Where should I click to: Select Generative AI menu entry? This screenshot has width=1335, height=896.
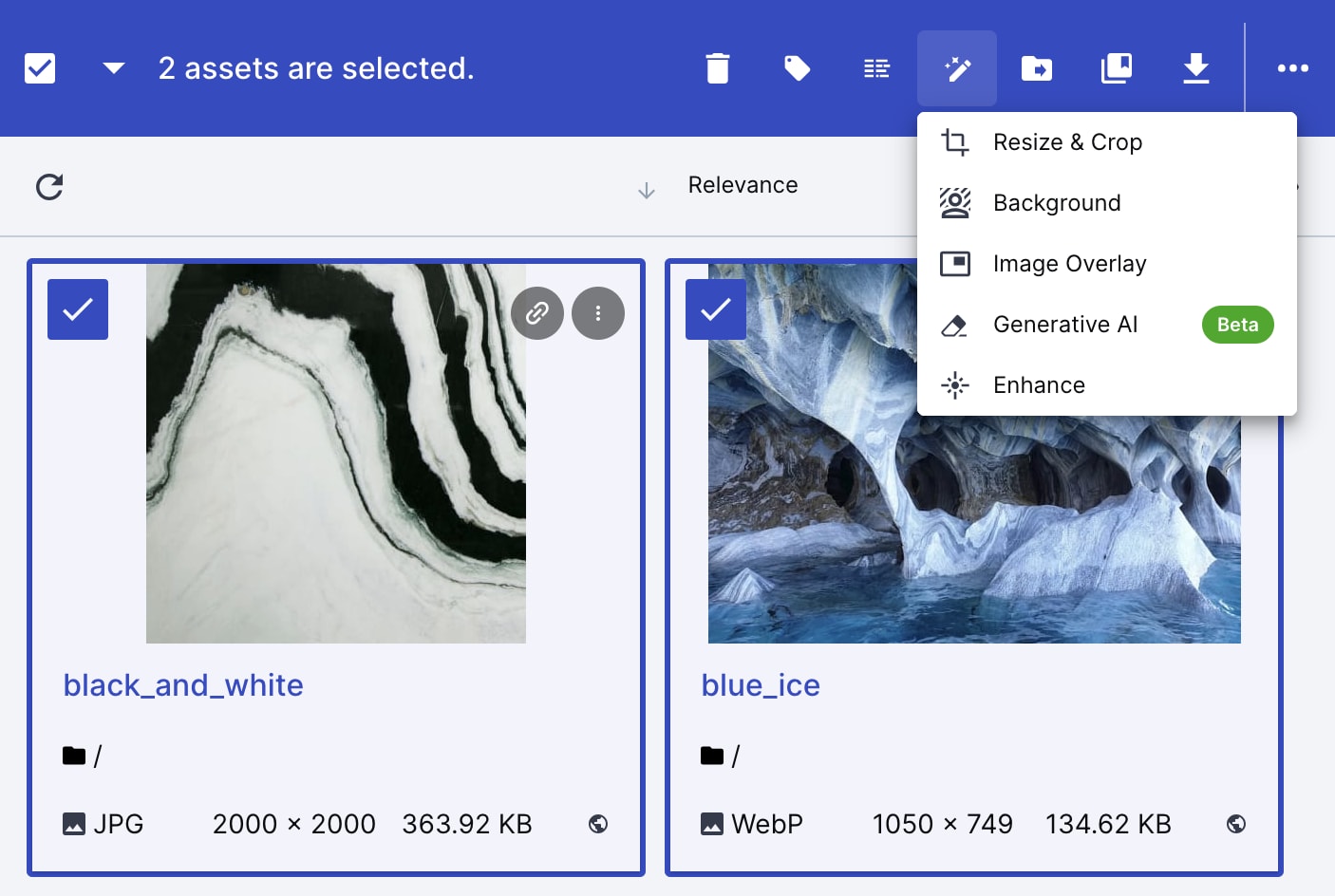coord(1107,325)
